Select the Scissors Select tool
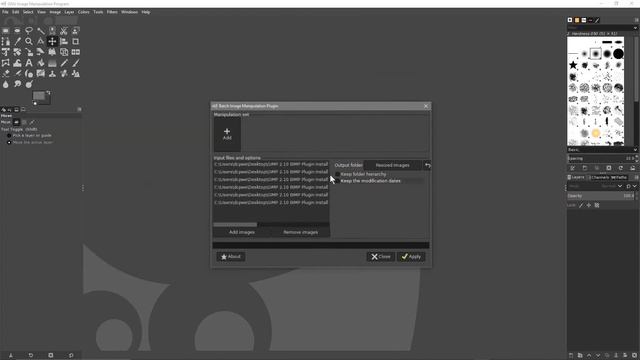This screenshot has width=640, height=360. point(64,31)
